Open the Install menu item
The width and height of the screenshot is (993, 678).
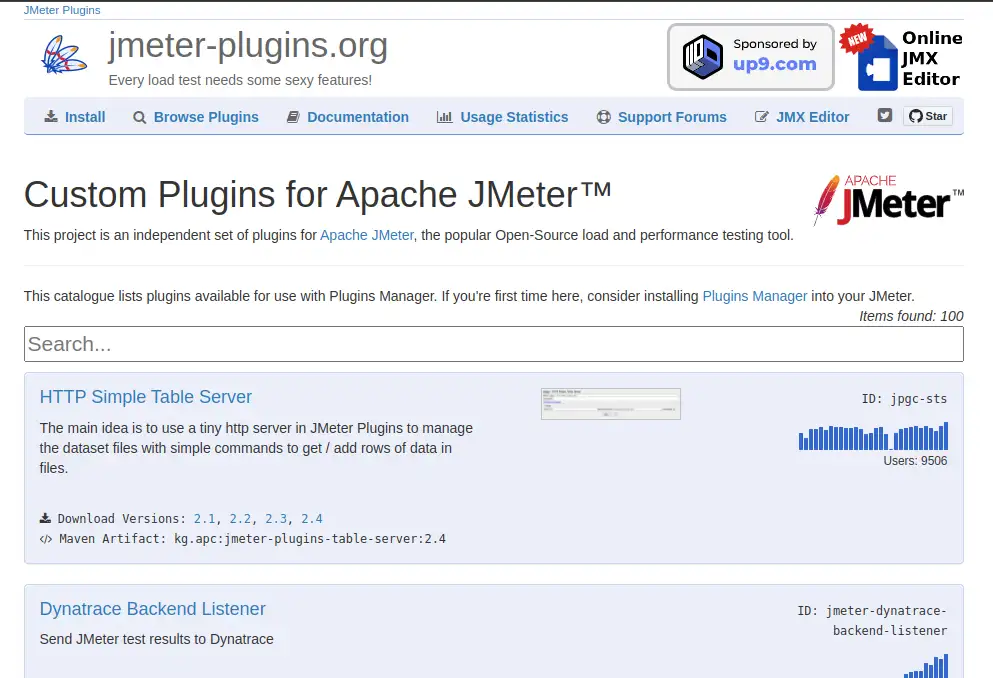[85, 117]
